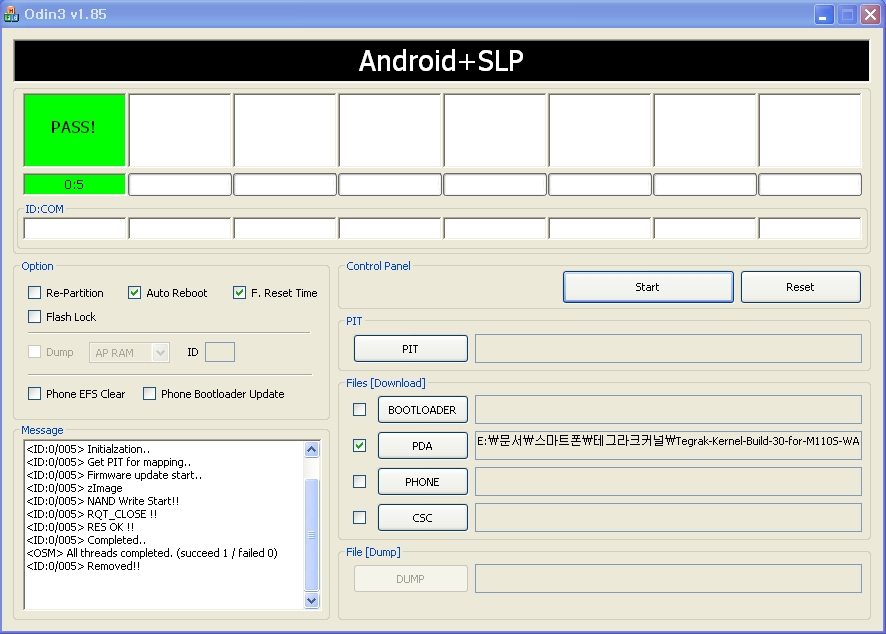Click the green PASS! status box
The width and height of the screenshot is (886, 634).
click(74, 129)
